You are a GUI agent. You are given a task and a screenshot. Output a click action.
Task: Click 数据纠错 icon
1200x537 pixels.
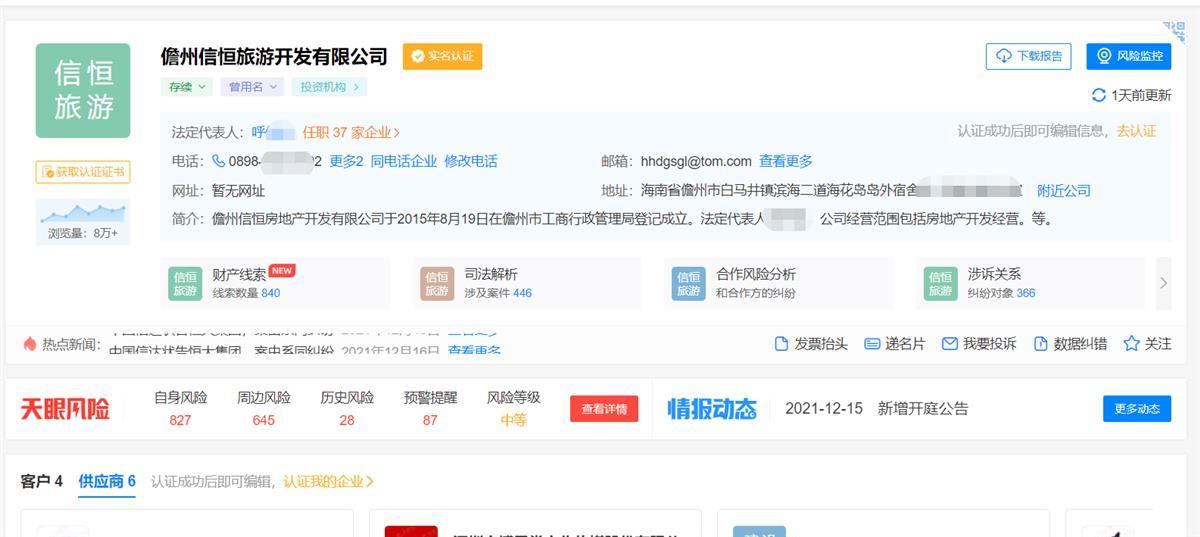(1041, 344)
